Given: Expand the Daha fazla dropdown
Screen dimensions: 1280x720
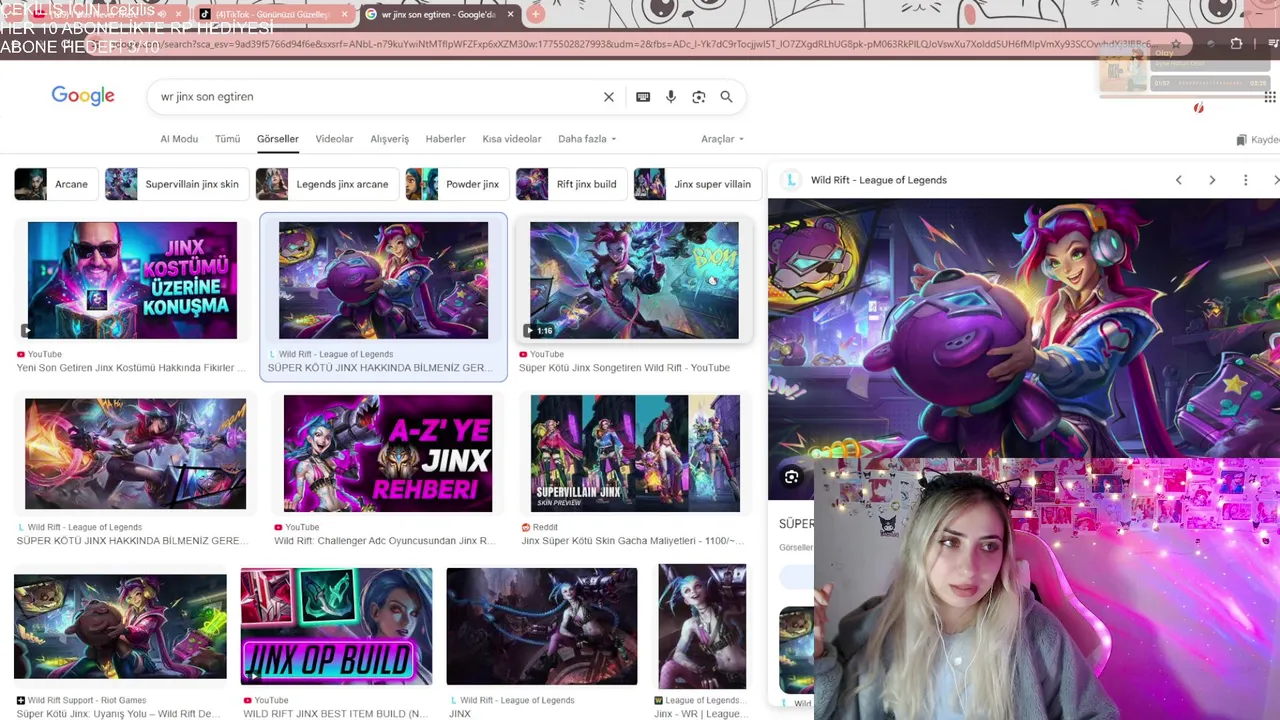Looking at the screenshot, I should (587, 139).
